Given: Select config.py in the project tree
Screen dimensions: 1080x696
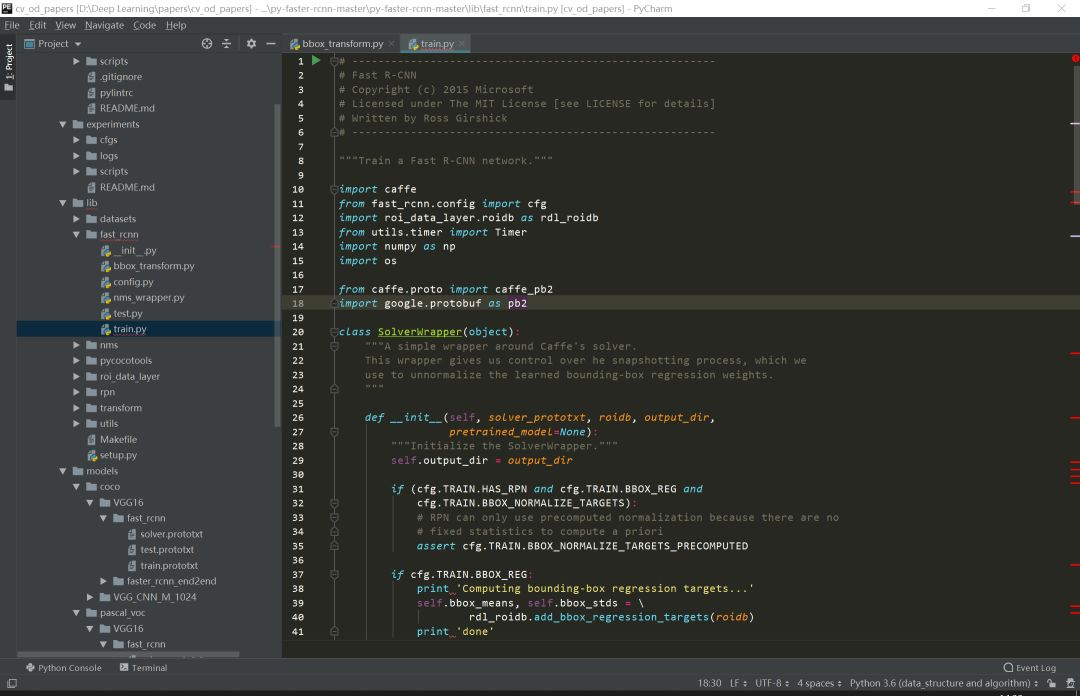Looking at the screenshot, I should point(133,282).
